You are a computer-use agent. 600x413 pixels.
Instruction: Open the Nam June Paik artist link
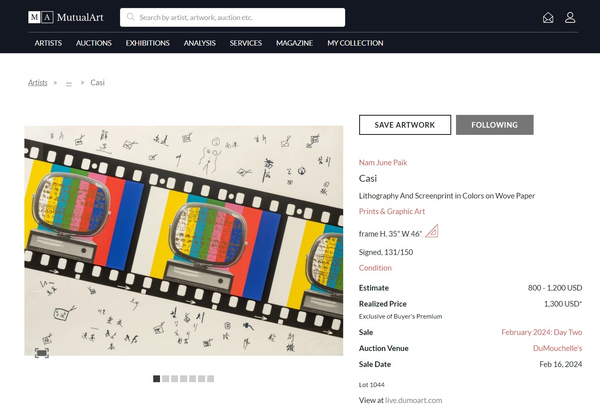click(x=382, y=162)
